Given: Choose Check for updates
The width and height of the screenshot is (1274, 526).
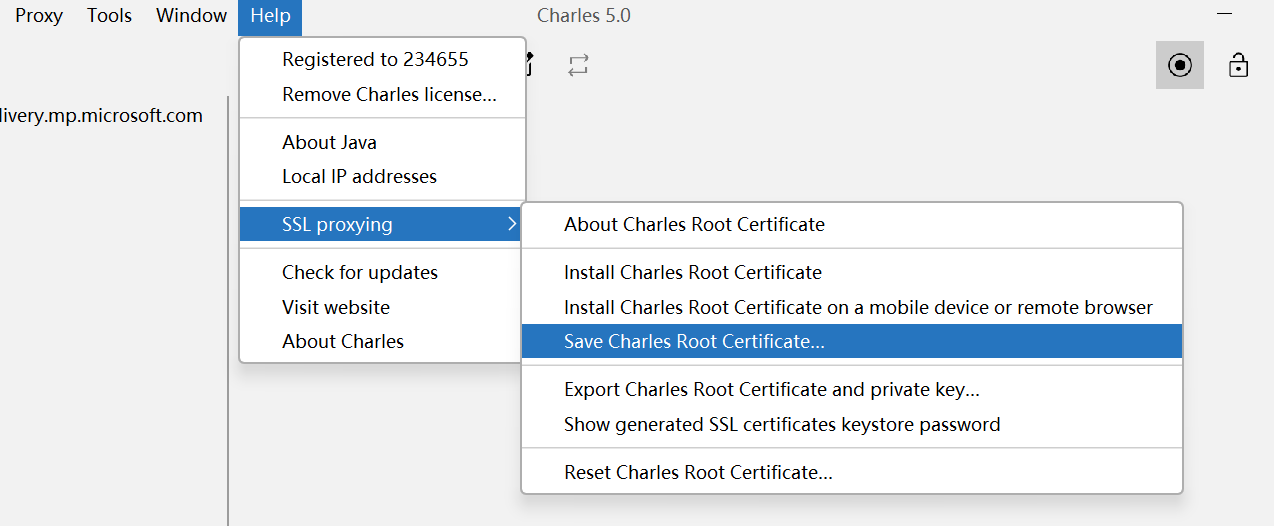Looking at the screenshot, I should click(383, 272).
